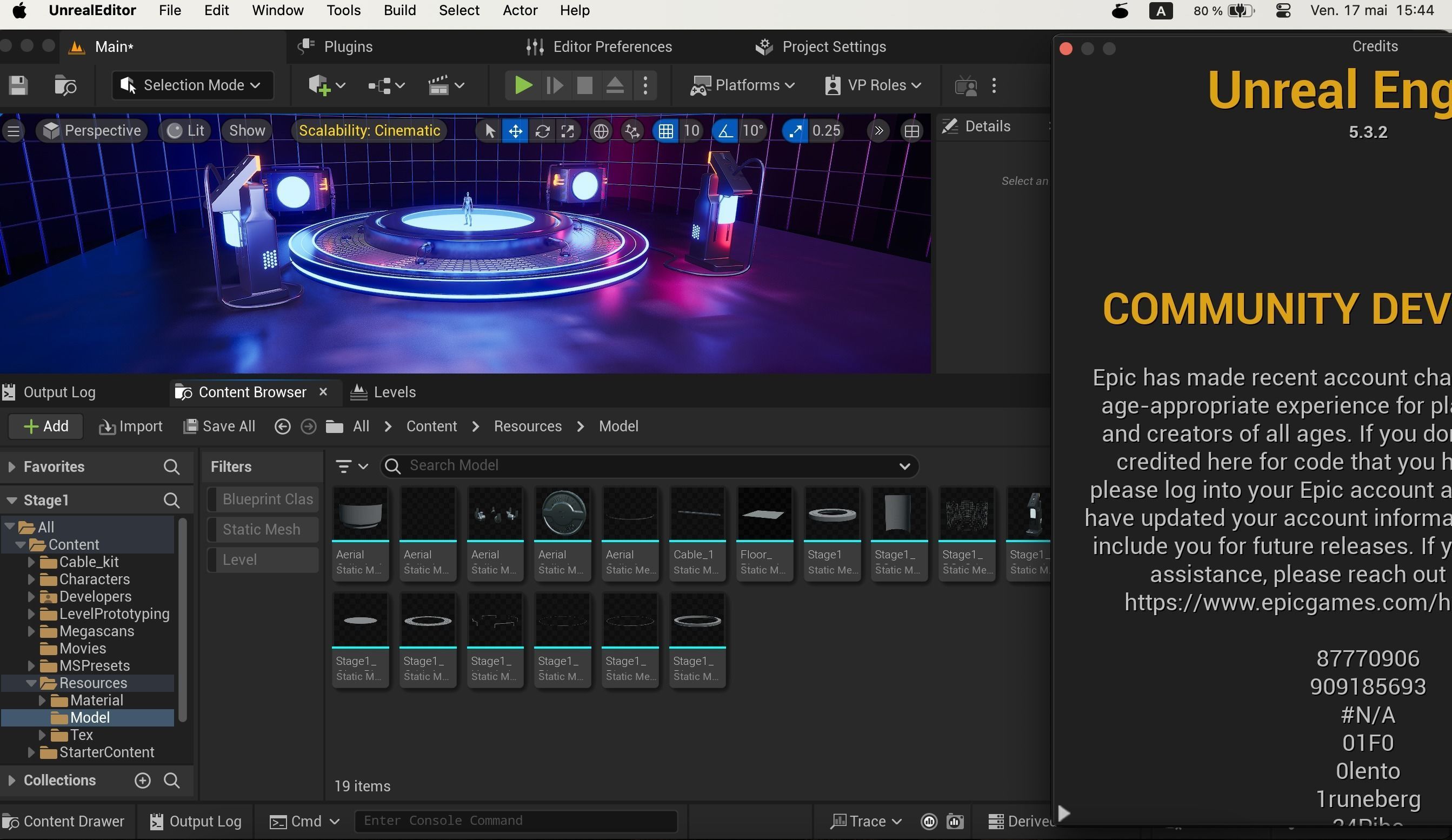Open play mode options three-dot menu
1452x840 pixels.
[645, 85]
